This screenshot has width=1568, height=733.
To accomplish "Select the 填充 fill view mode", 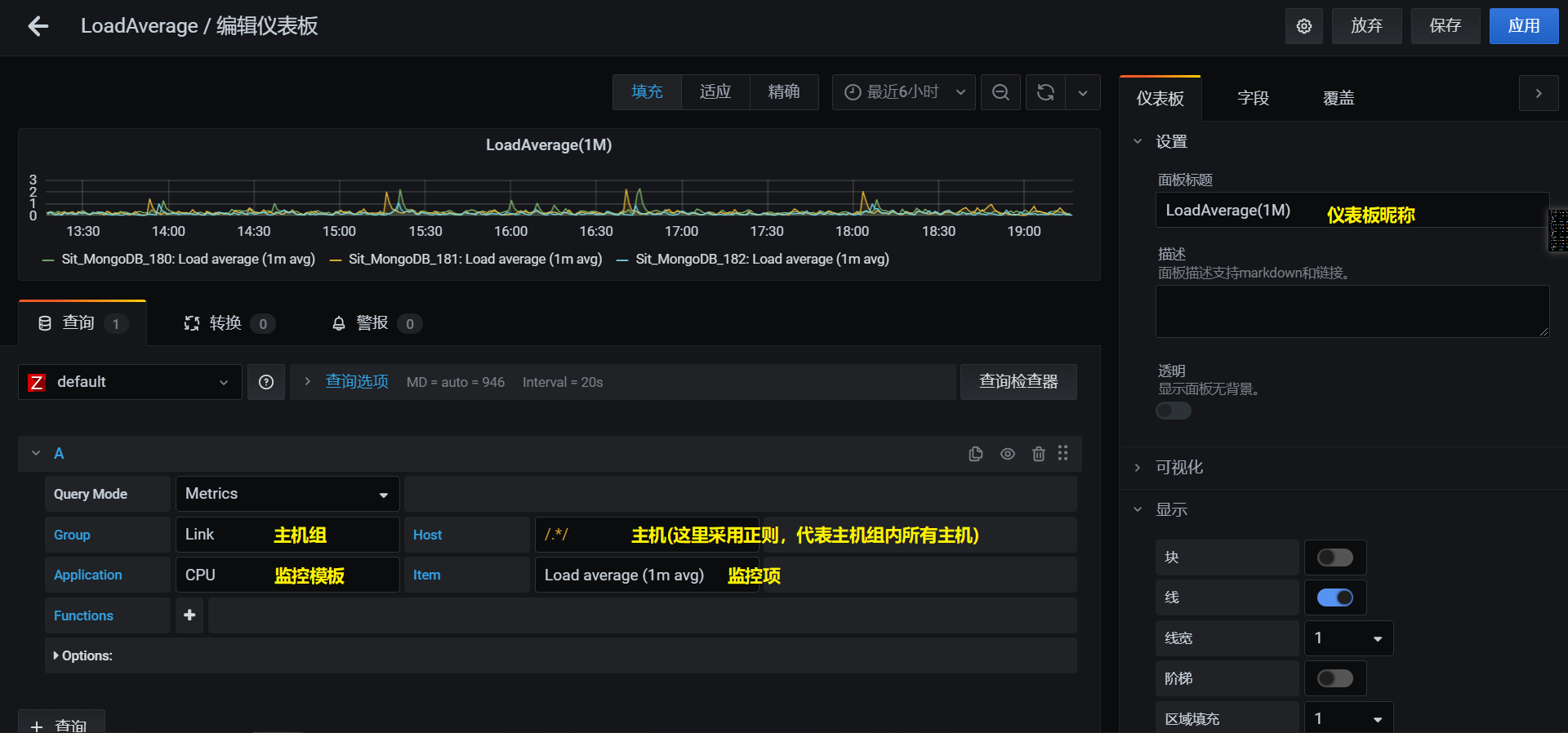I will [x=647, y=92].
